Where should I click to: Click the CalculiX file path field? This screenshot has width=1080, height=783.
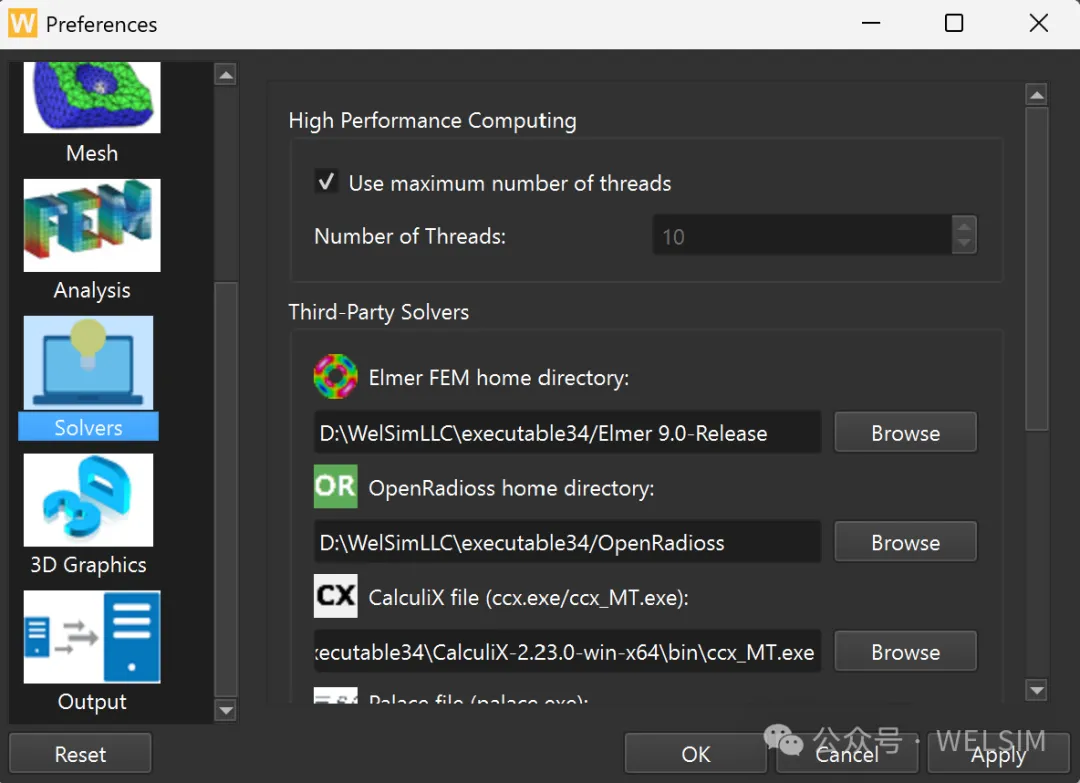tap(567, 651)
